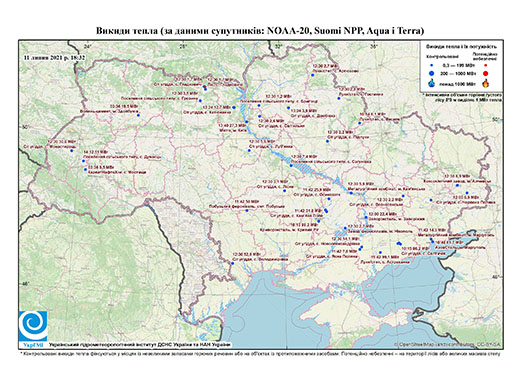The width and height of the screenshot is (520, 368).
Task: Click the map title about heat emissions
Action: click(260, 31)
